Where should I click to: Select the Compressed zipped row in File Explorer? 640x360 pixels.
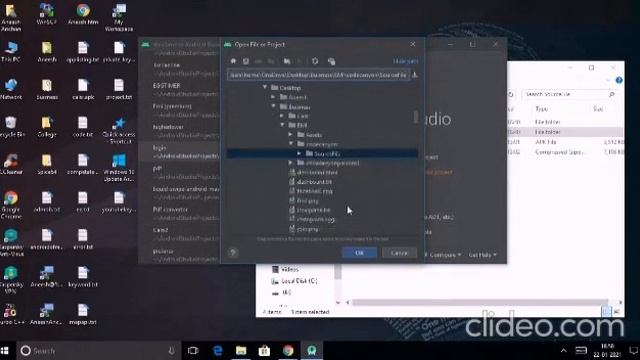pyautogui.click(x=565, y=152)
